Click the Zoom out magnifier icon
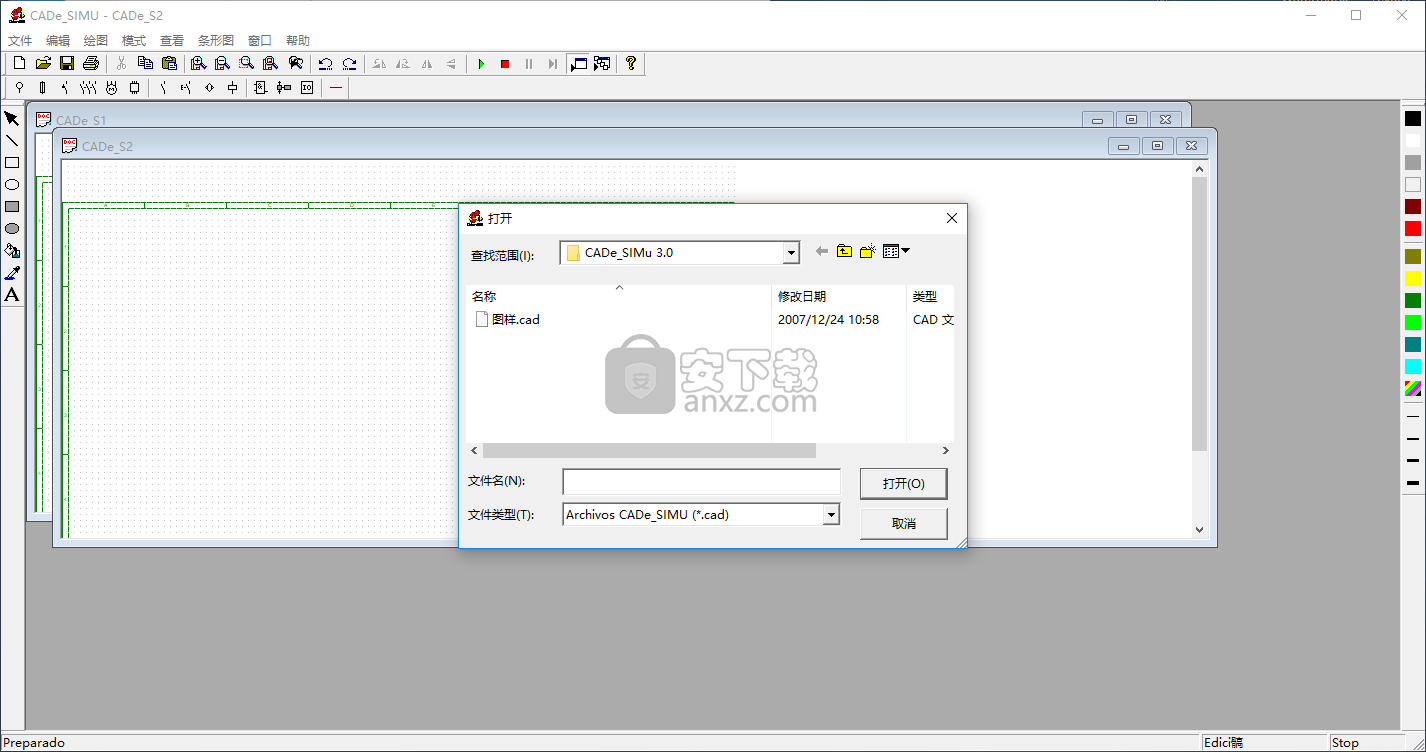The height and width of the screenshot is (752, 1426). [x=222, y=63]
